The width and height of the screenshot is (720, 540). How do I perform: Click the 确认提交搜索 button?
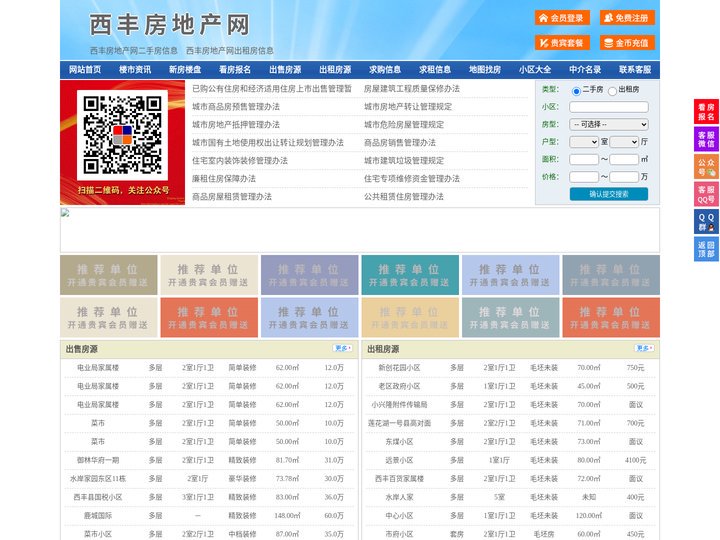(609, 194)
